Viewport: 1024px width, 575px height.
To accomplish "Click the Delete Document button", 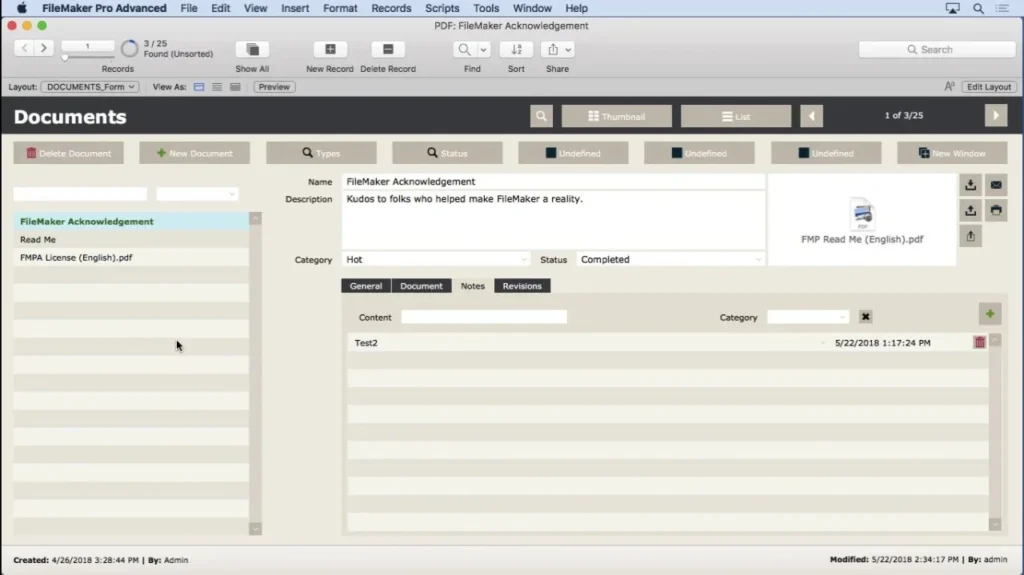I will coord(69,153).
